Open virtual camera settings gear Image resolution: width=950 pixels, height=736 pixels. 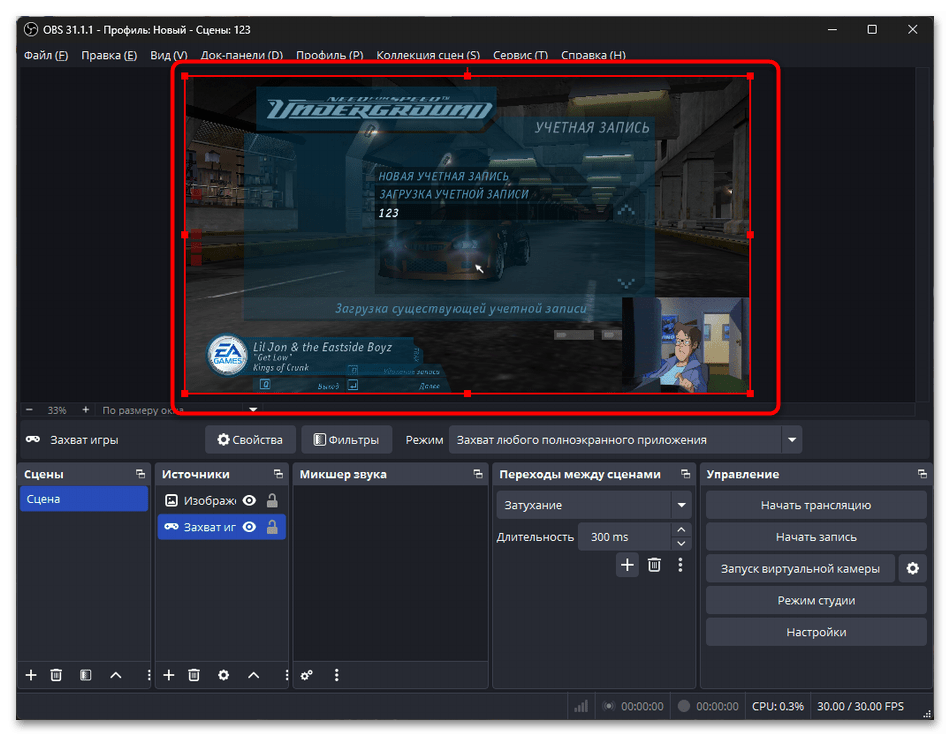[x=912, y=568]
